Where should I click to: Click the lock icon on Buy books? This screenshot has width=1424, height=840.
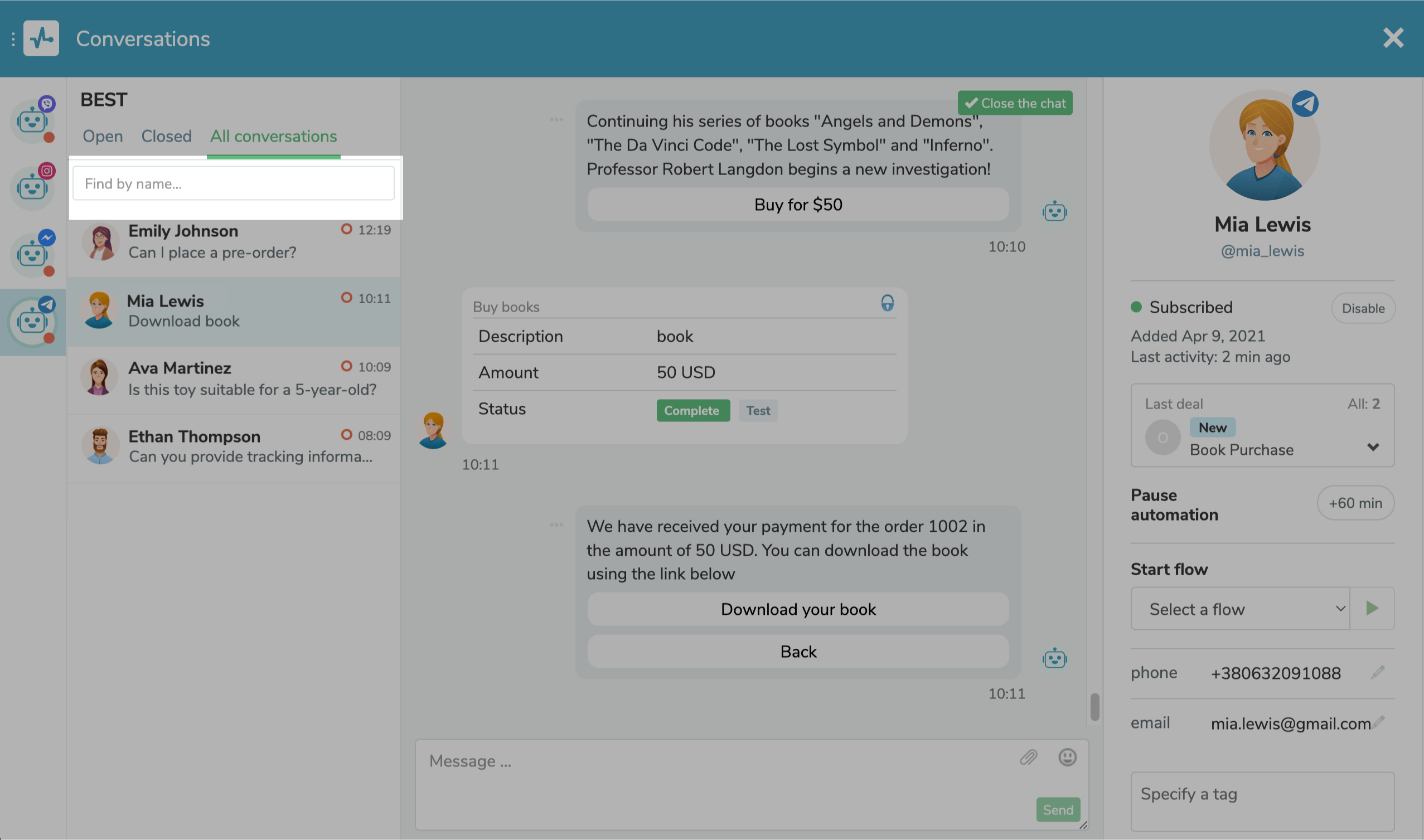[887, 303]
